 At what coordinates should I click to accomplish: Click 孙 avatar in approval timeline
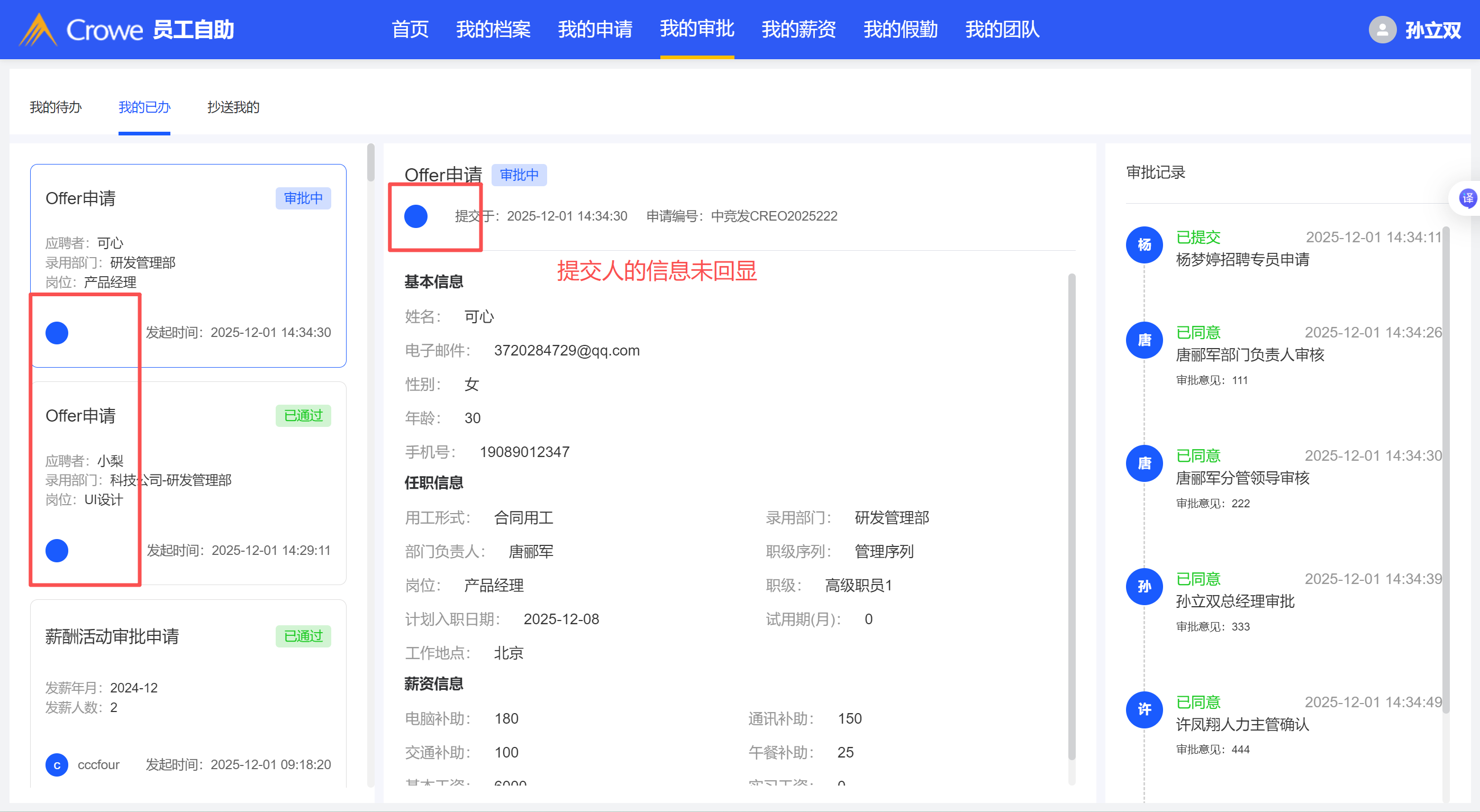pyautogui.click(x=1144, y=586)
